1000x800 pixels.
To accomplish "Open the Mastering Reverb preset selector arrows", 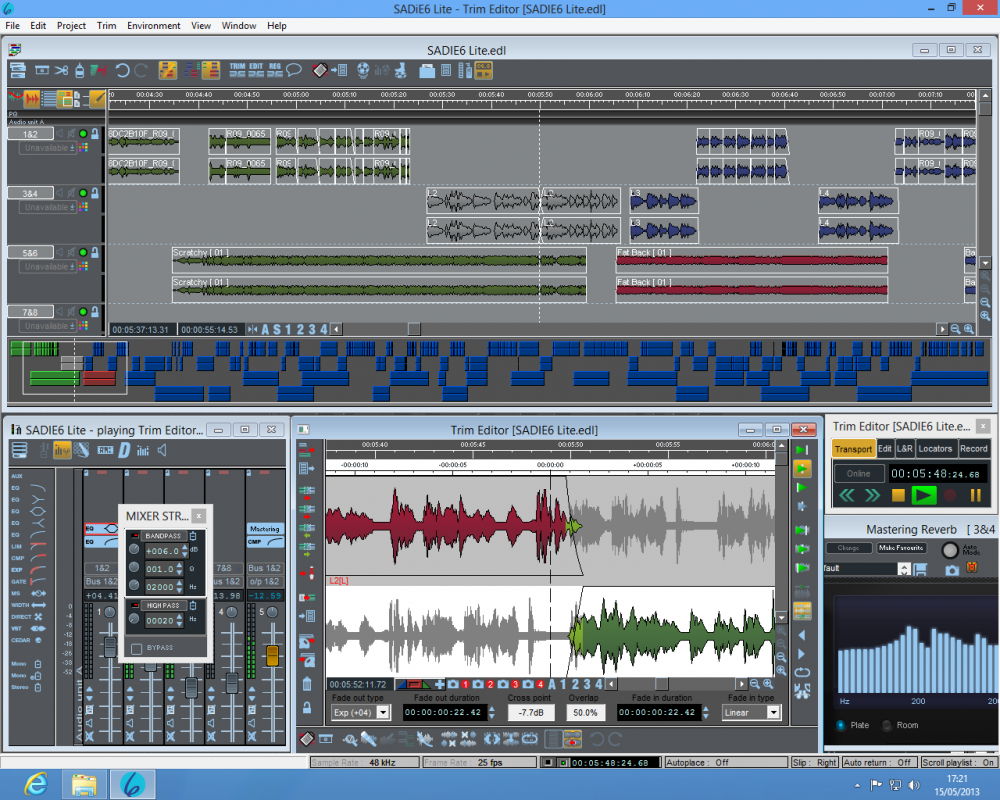I will pyautogui.click(x=904, y=569).
